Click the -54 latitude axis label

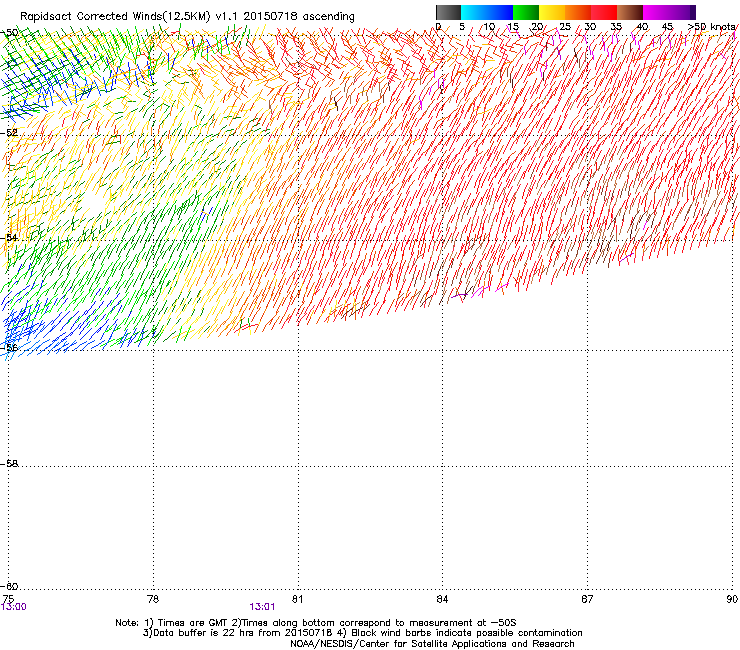pyautogui.click(x=9, y=237)
